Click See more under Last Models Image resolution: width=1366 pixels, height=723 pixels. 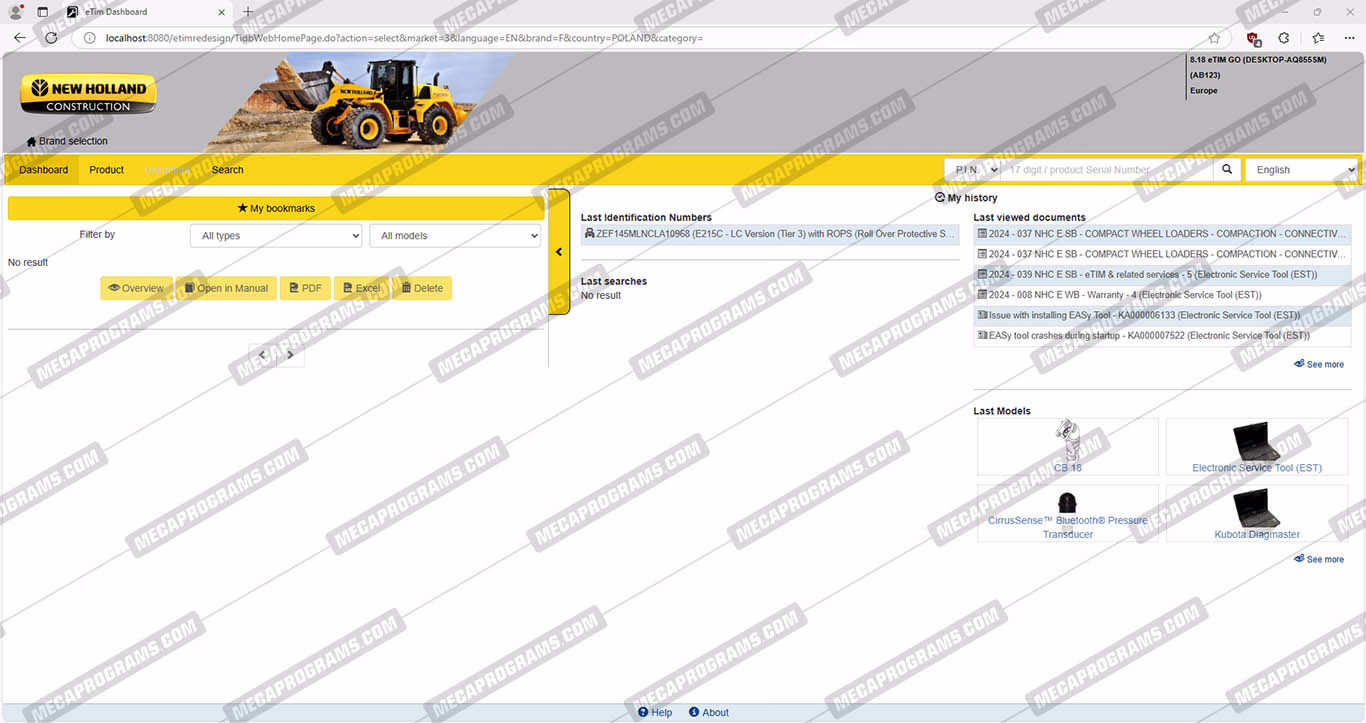click(1319, 559)
